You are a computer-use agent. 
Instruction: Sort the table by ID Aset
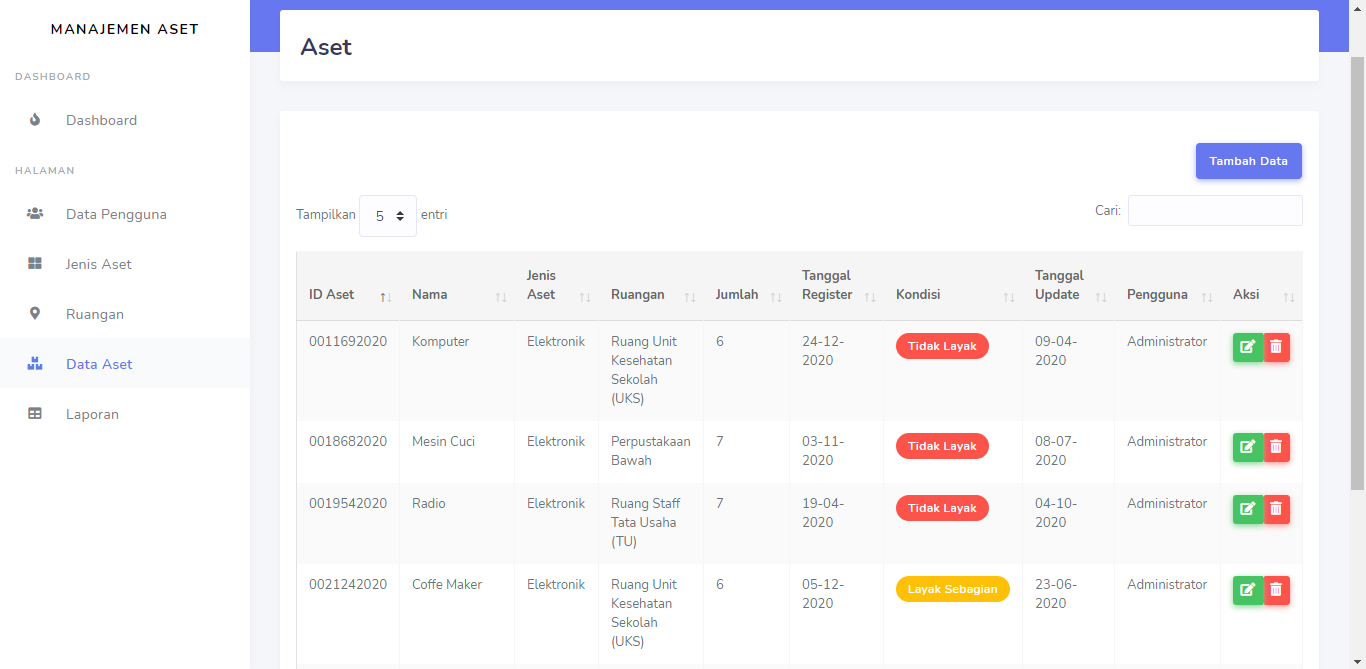pyautogui.click(x=331, y=294)
